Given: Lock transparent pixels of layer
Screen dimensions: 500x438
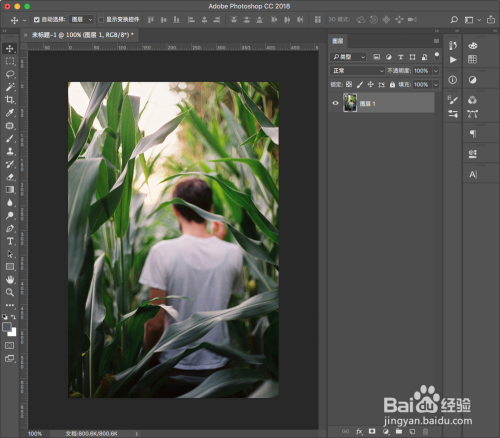Looking at the screenshot, I should [349, 84].
